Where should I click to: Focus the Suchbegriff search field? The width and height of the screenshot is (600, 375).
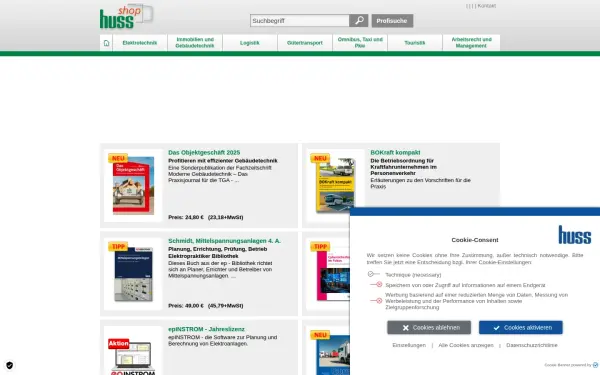(x=300, y=21)
